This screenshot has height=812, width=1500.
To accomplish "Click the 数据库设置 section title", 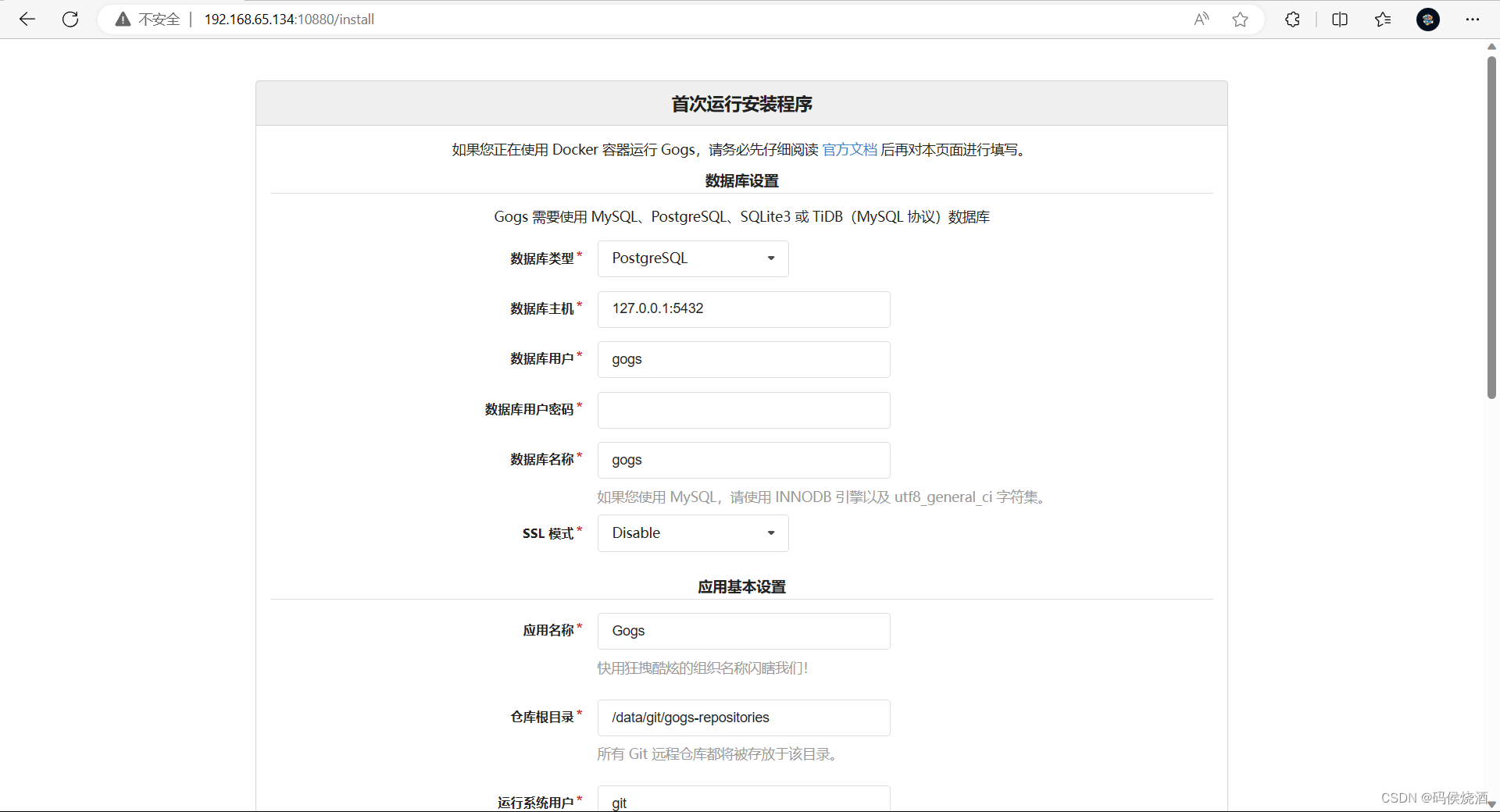I will tap(741, 180).
